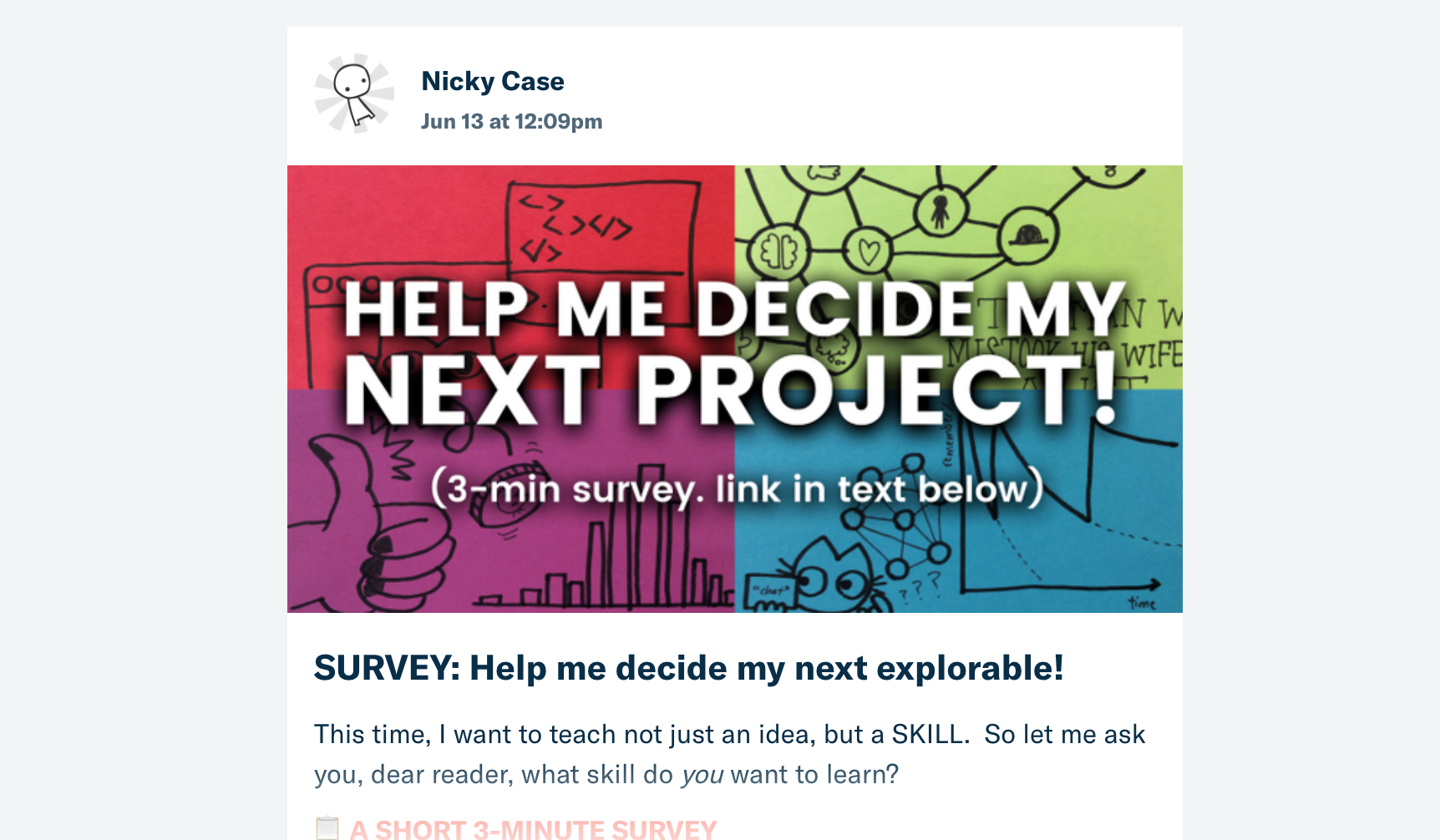1440x840 pixels.
Task: Open the post title about next explorable
Action: click(x=688, y=668)
